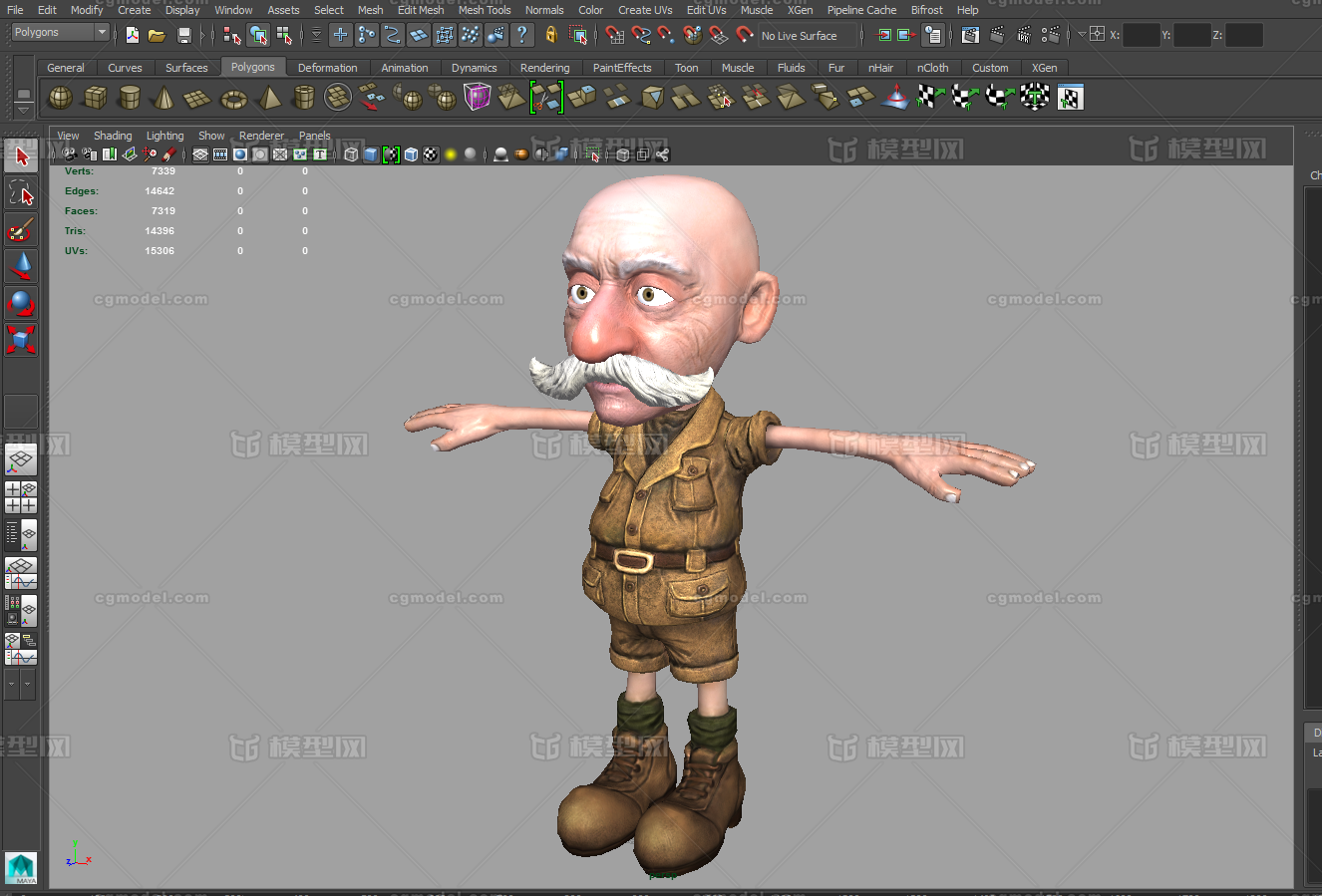
Task: Create a polygon sphere from shelf
Action: (x=61, y=97)
